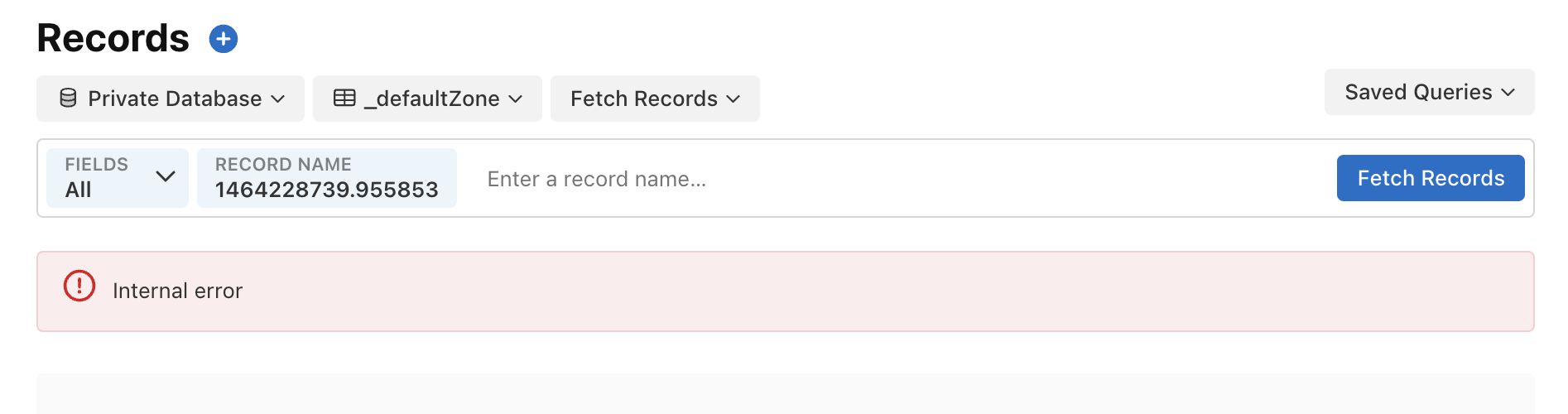Click the zone table grid icon
1568x414 pixels.
(x=344, y=99)
